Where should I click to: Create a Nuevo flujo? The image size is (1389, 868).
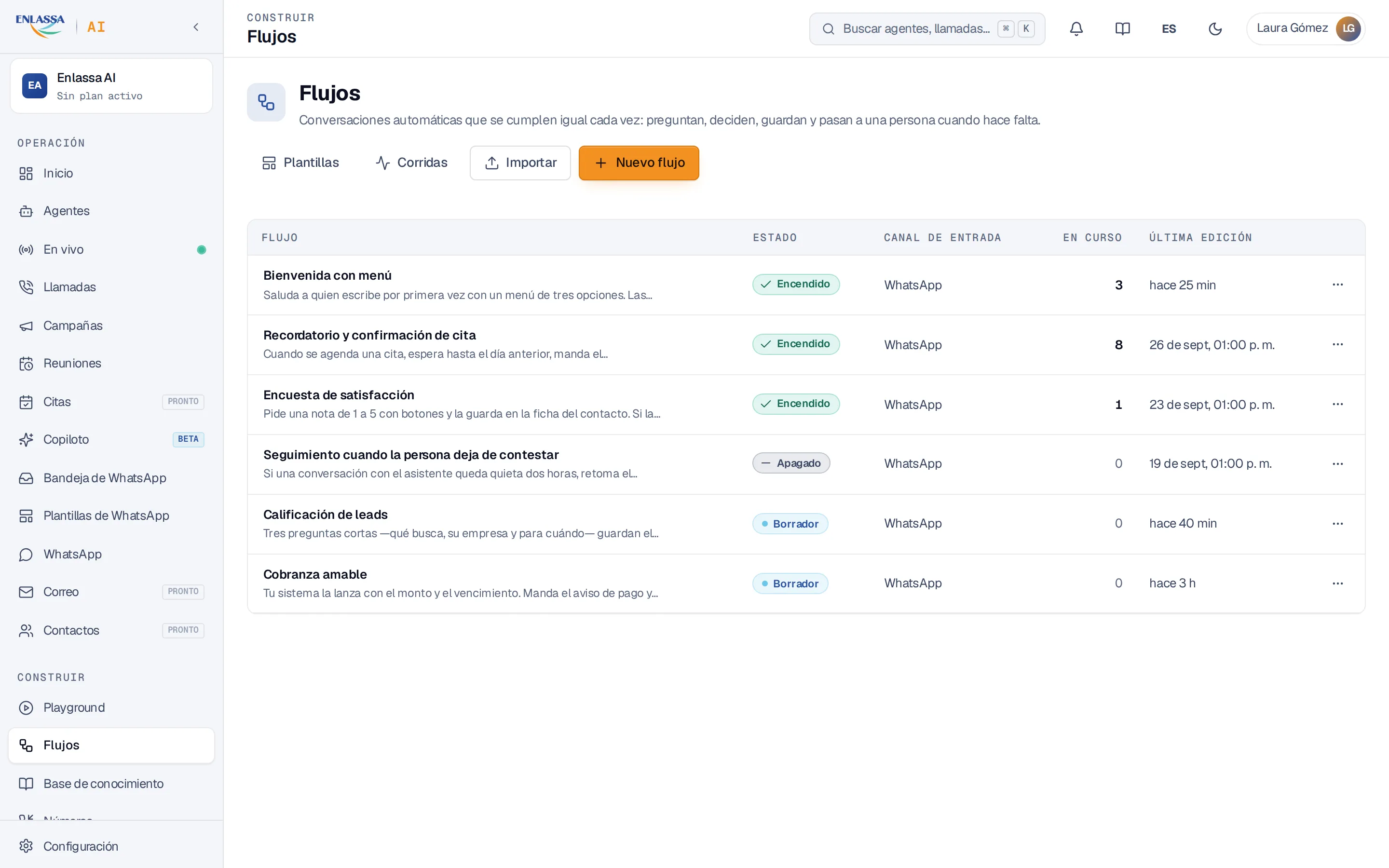click(639, 163)
